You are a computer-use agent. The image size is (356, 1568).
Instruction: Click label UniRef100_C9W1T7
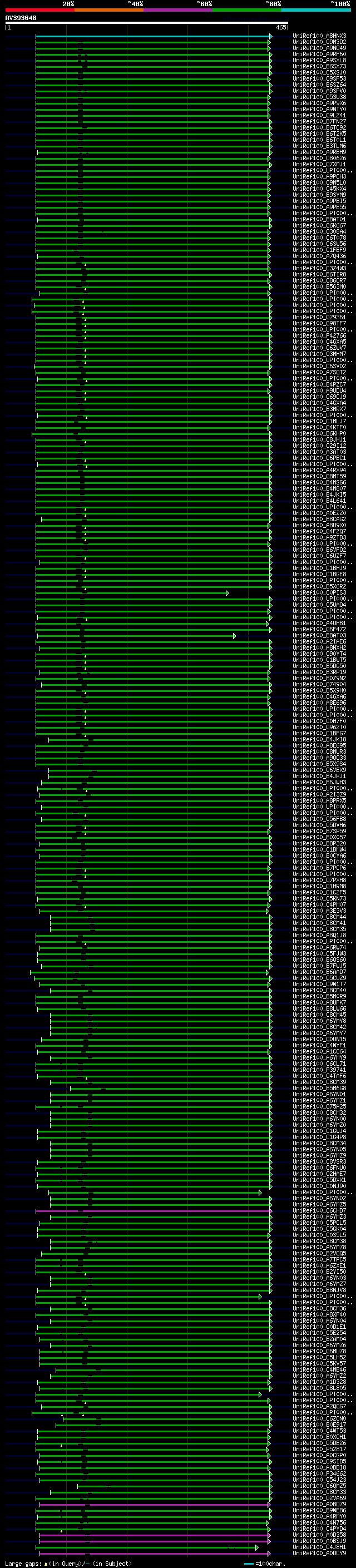(x=319, y=985)
